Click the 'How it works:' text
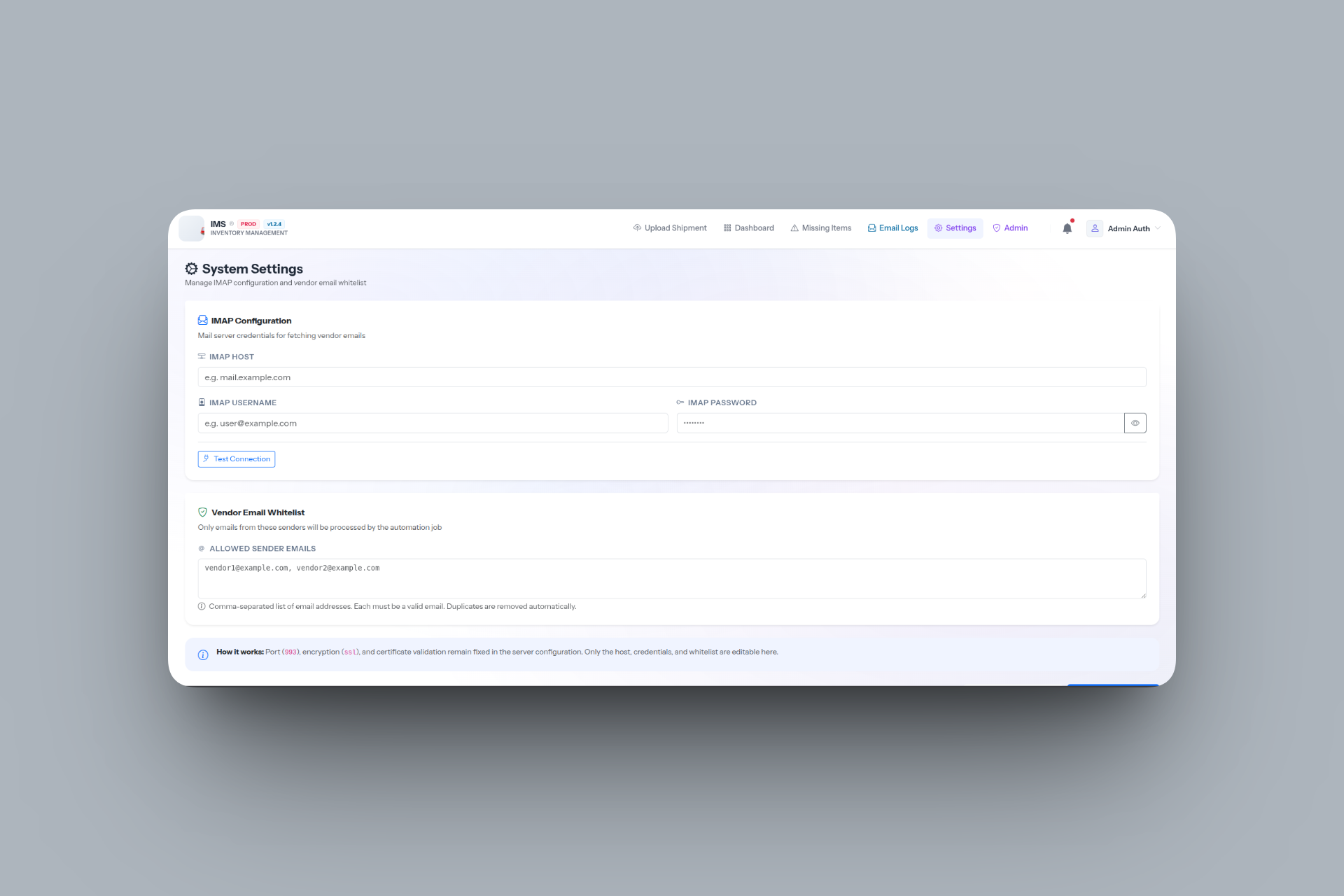 click(x=240, y=652)
